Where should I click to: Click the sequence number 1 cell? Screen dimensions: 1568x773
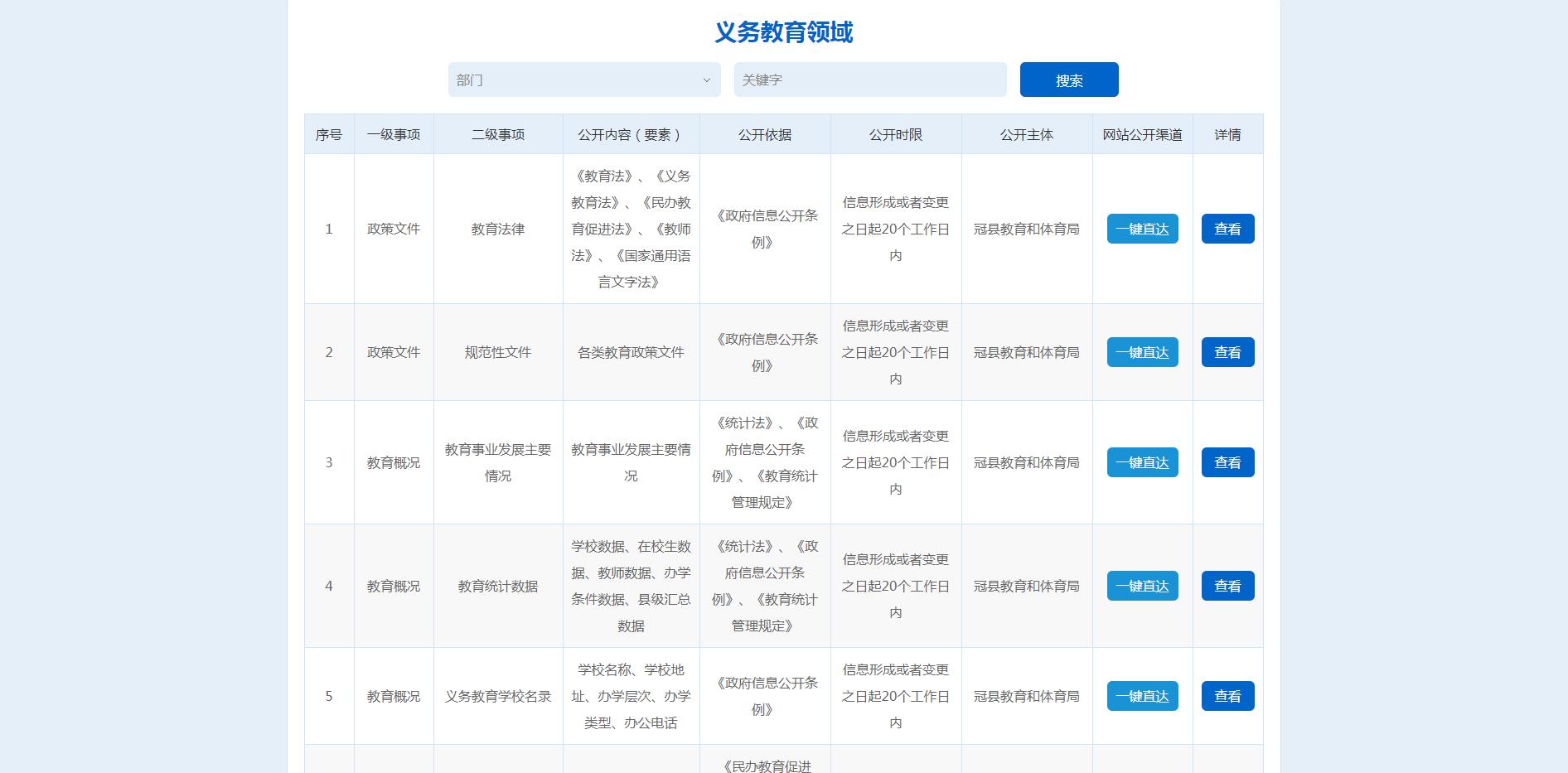coord(329,229)
